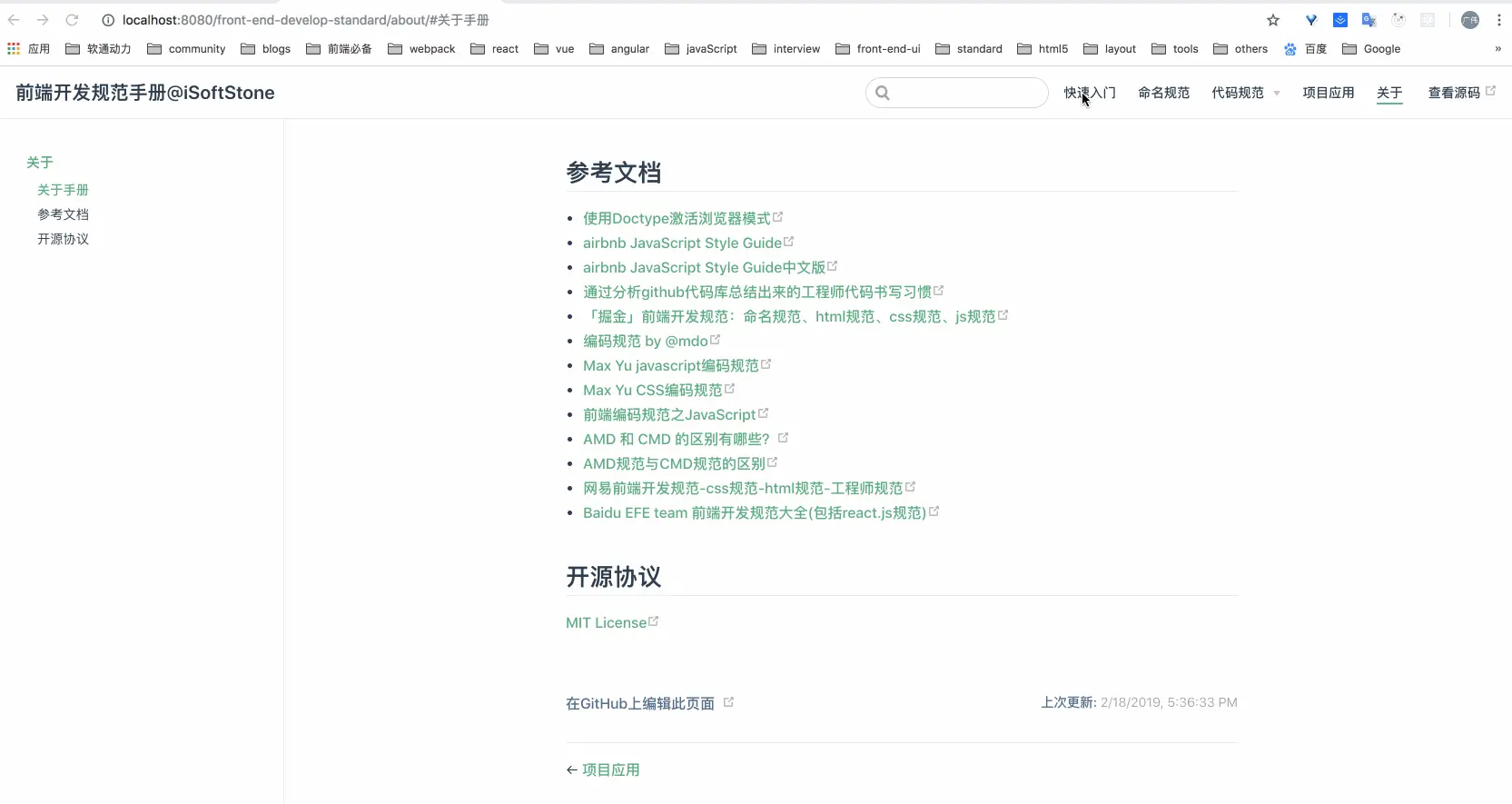Open the 软通动力 bookmark folder
This screenshot has height=804, width=1512.
tap(98, 49)
